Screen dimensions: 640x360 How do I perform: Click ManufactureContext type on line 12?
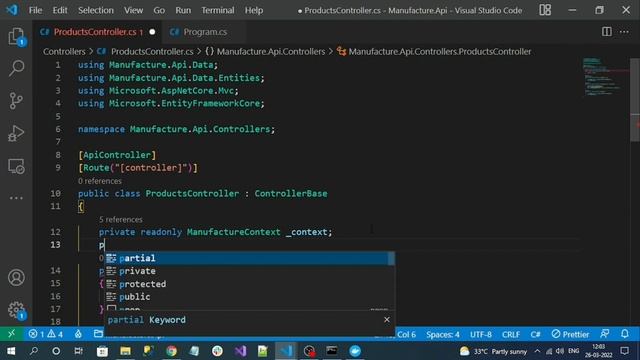click(x=233, y=232)
